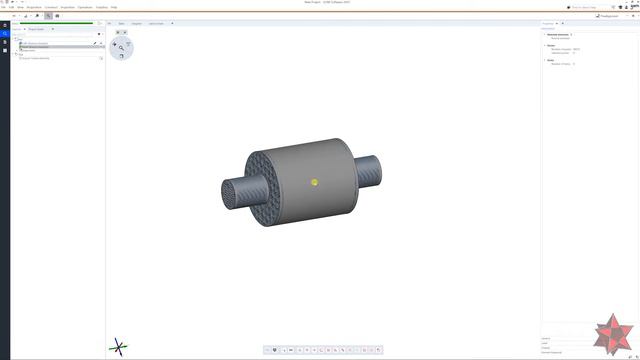Click the printer-like icon in the top toolbar
The width and height of the screenshot is (640, 360).
(x=57, y=16)
